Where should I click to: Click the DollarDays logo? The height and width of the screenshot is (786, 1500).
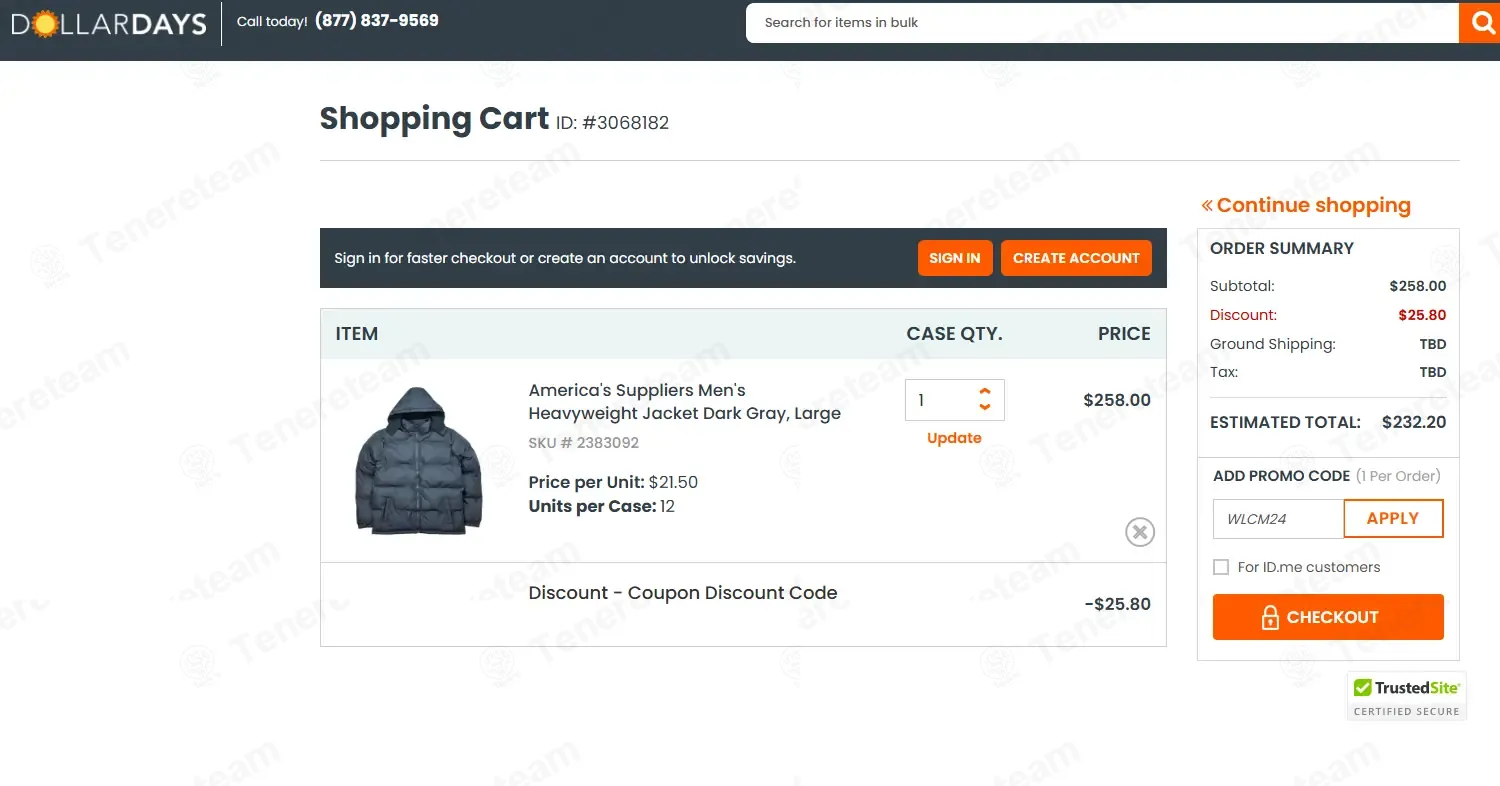click(109, 23)
